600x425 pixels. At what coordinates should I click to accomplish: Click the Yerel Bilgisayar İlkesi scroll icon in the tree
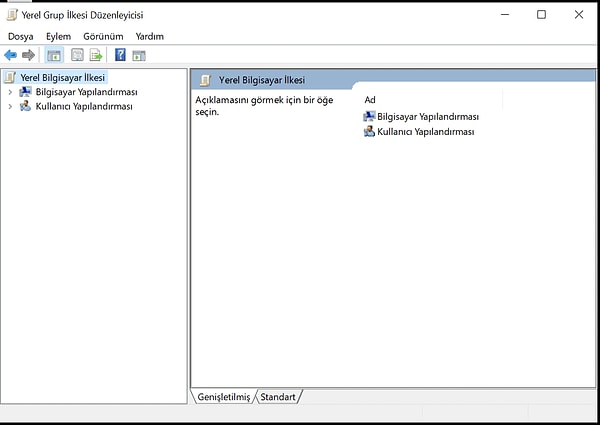pyautogui.click(x=10, y=77)
